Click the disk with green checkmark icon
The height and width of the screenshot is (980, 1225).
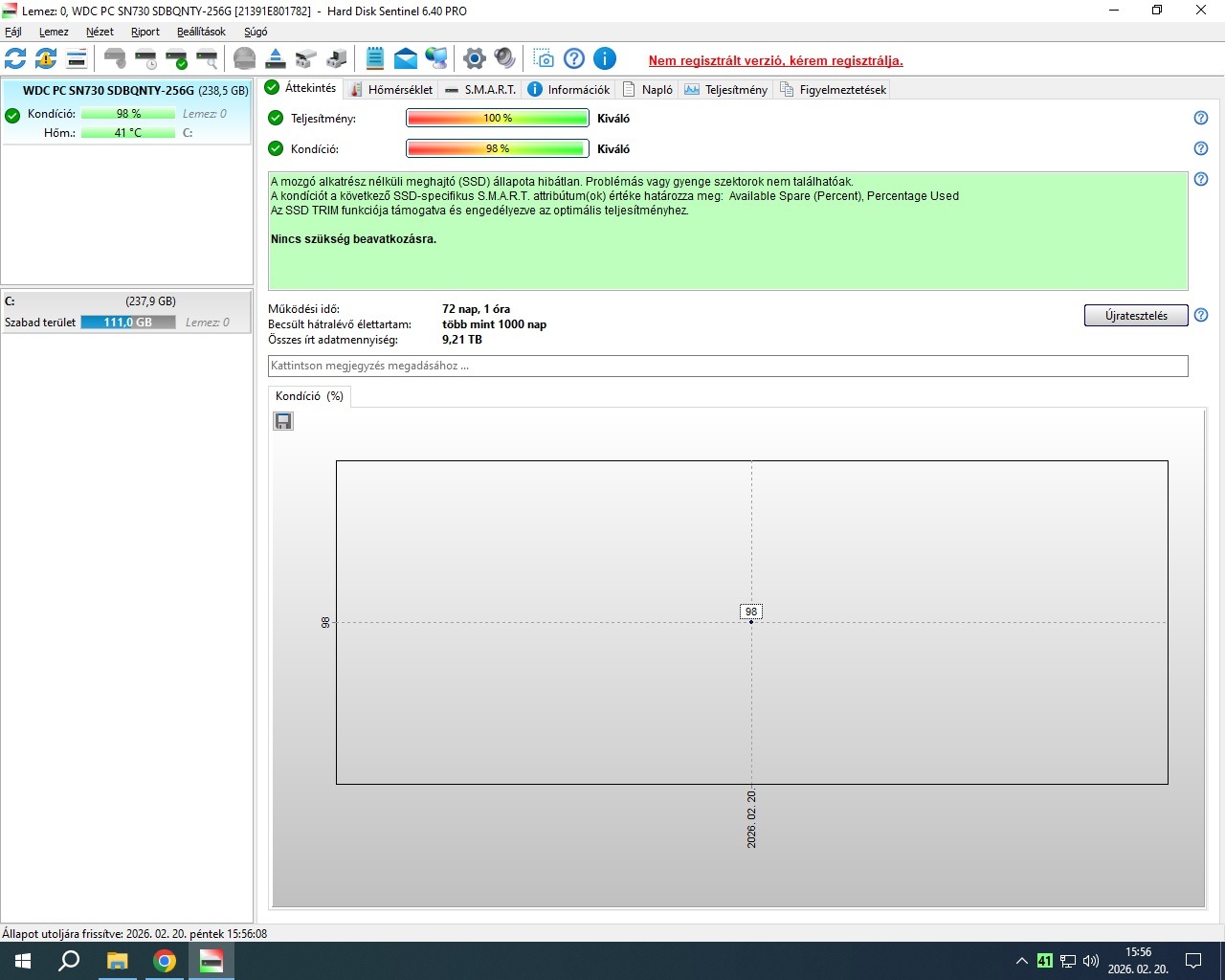tap(176, 59)
